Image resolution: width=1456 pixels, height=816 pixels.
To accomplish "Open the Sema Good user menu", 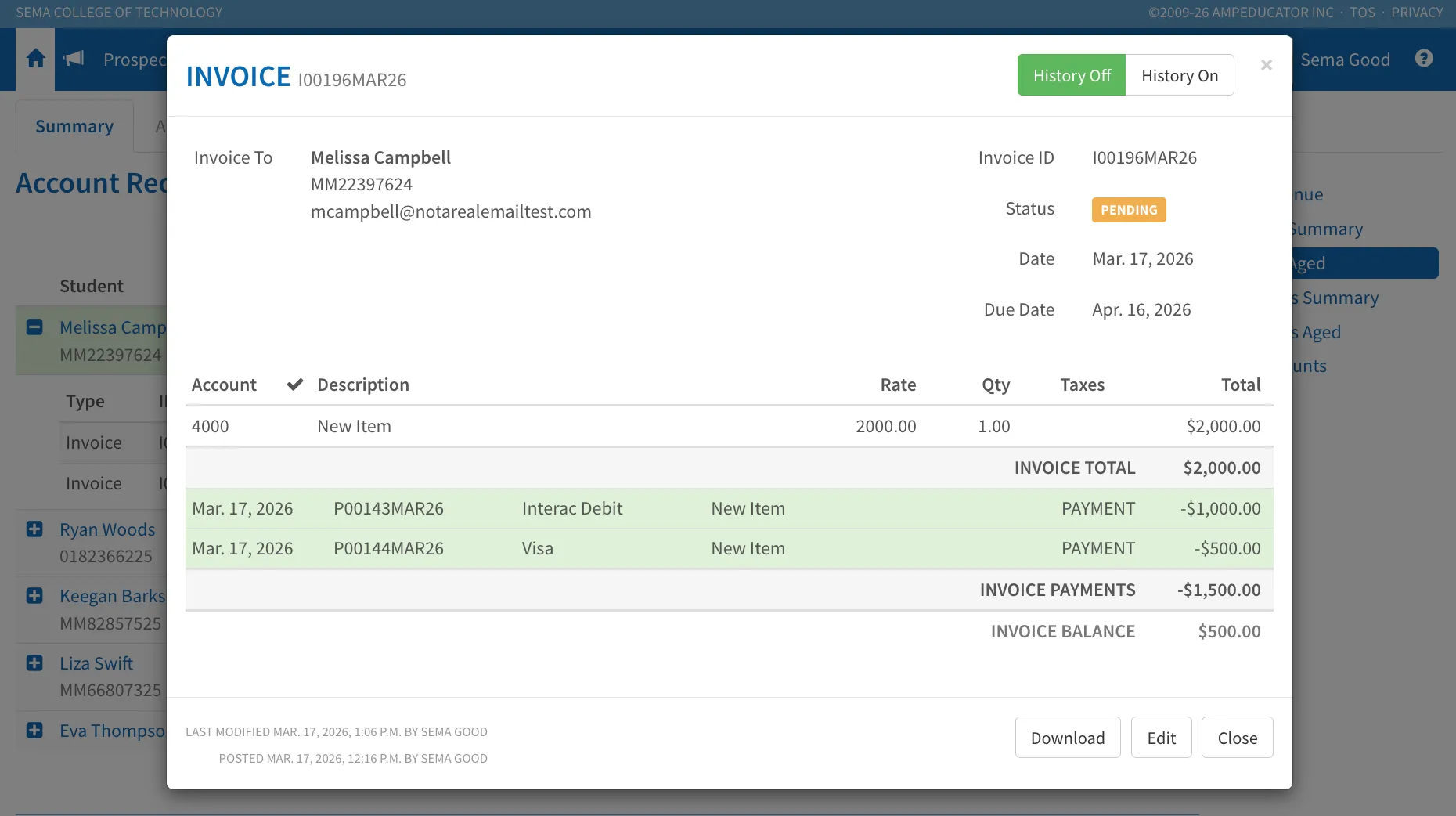I will point(1345,60).
